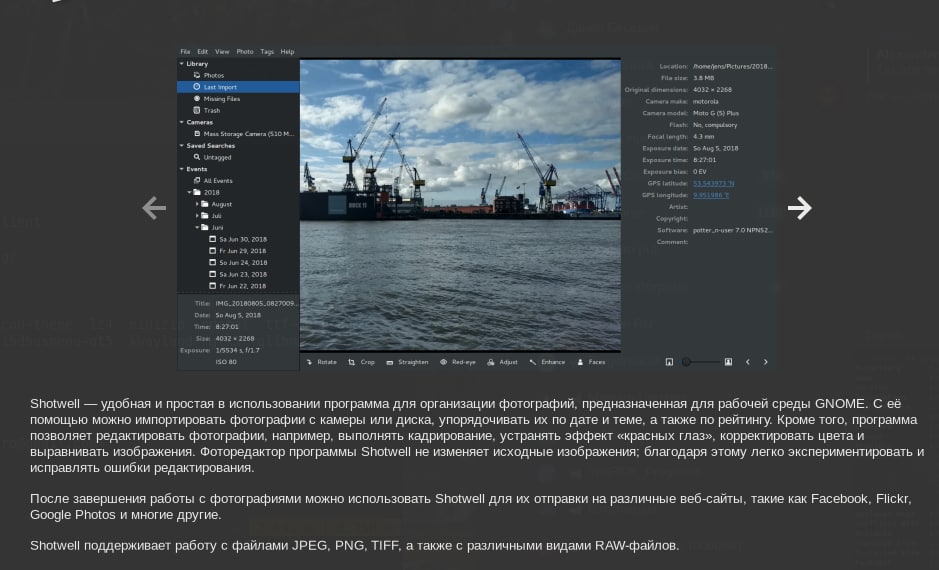Click the software value potter_n-user 7.0
This screenshot has width=939, height=570.
tap(732, 231)
